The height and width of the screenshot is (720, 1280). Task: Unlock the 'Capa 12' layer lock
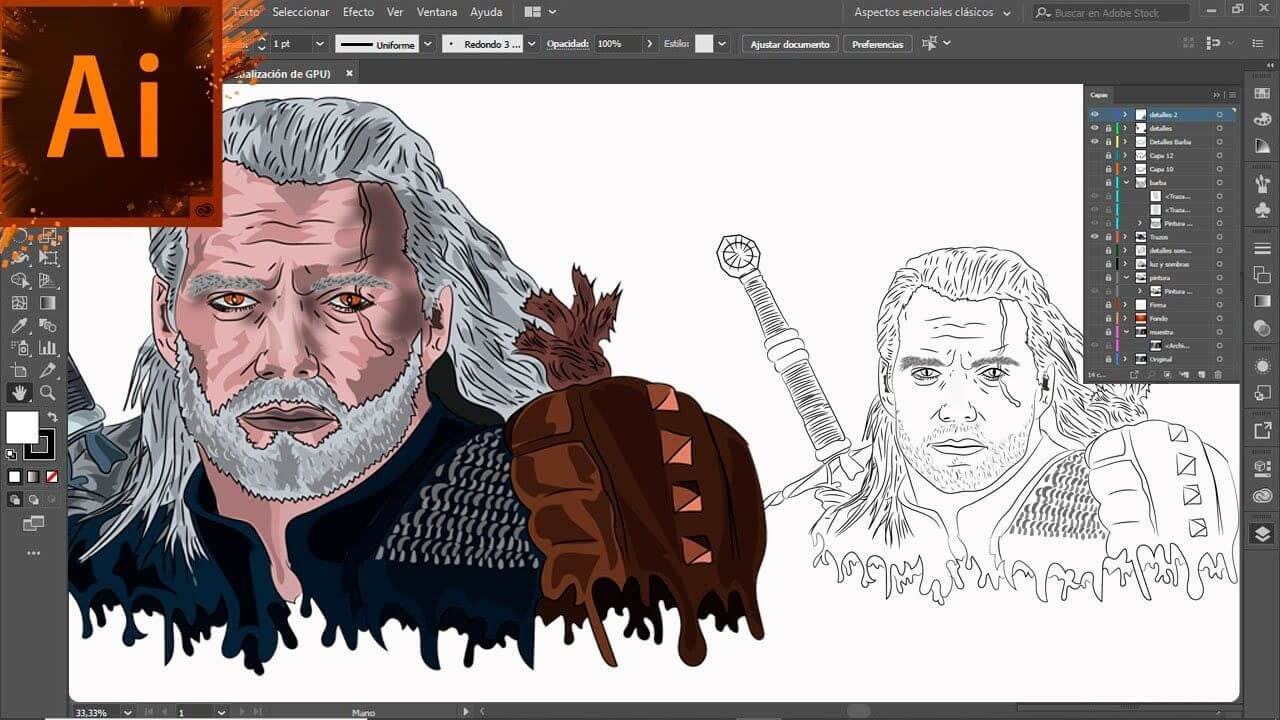tap(1108, 156)
